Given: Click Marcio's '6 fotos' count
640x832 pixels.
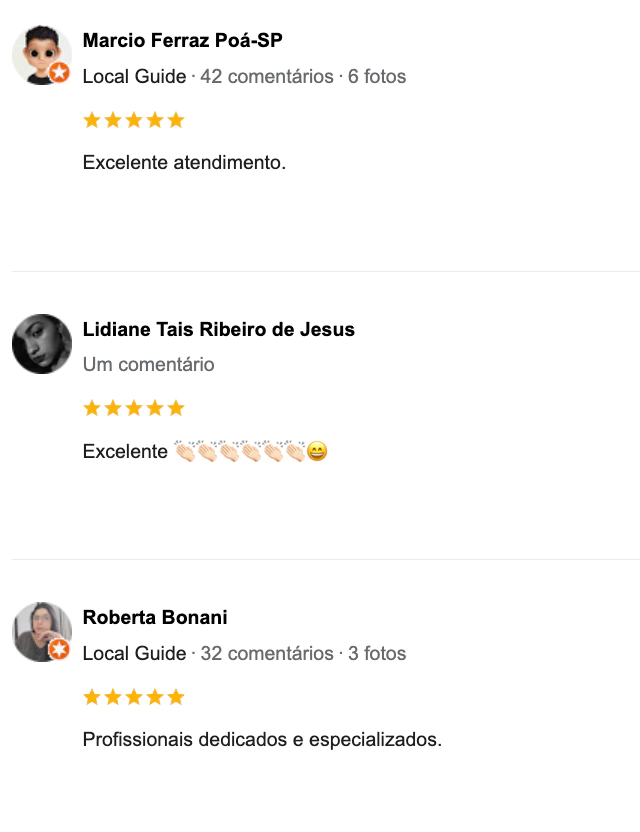Looking at the screenshot, I should [377, 77].
